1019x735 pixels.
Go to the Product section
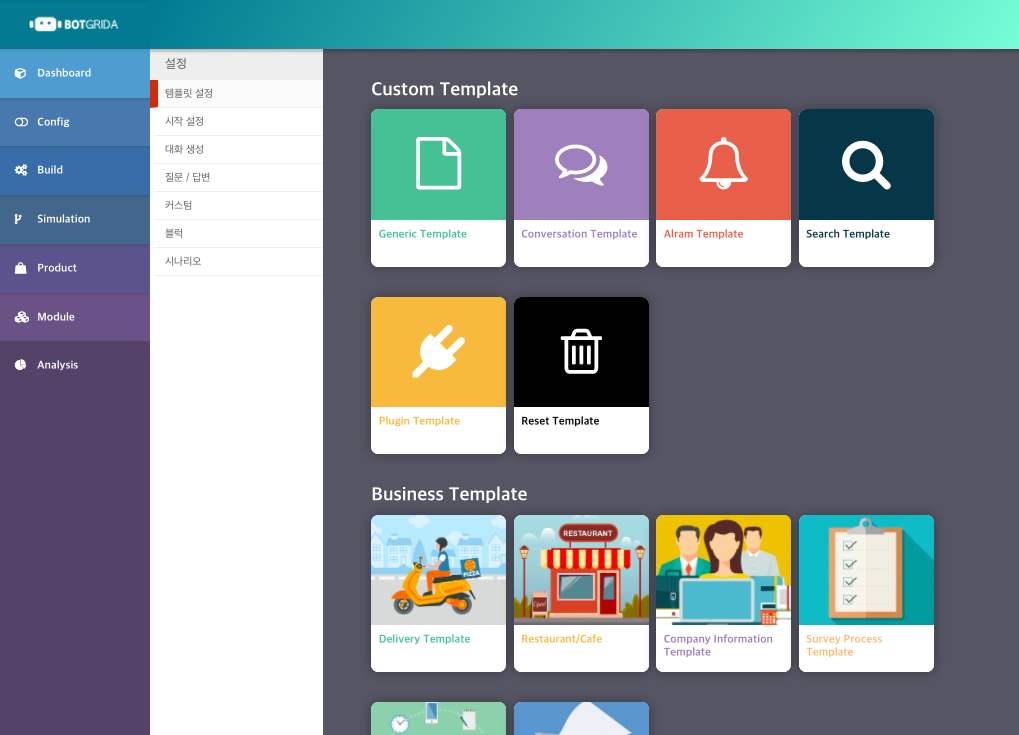tap(75, 268)
